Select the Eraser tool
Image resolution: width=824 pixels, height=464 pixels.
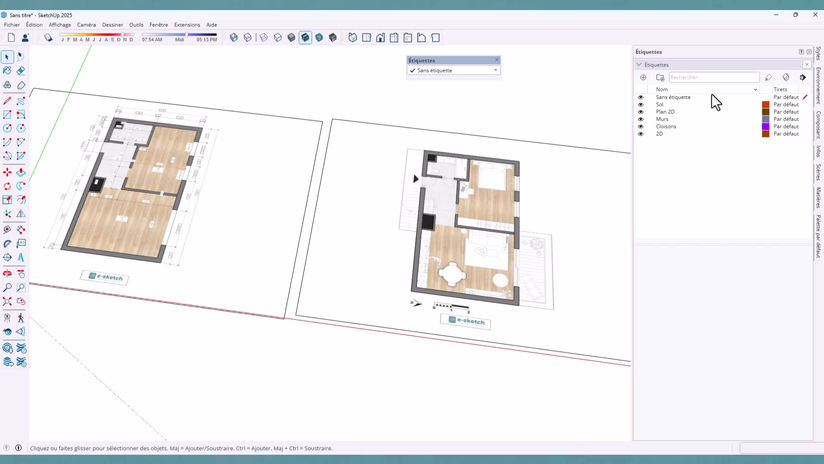pyautogui.click(x=20, y=70)
